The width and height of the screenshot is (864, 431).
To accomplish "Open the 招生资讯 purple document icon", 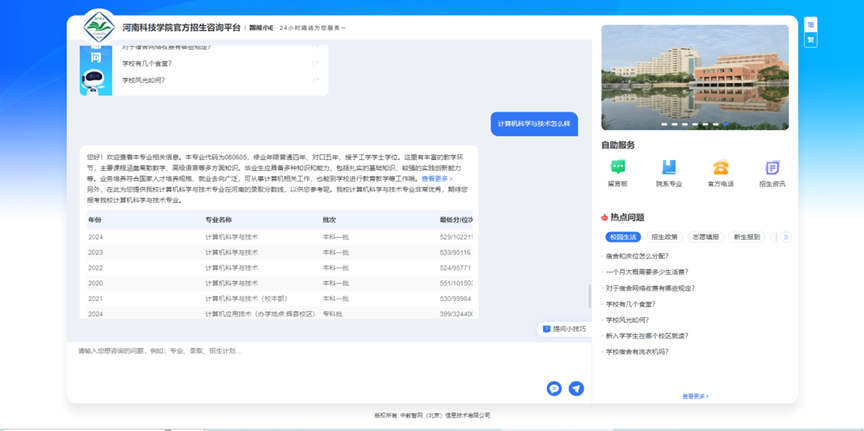I will [x=772, y=168].
